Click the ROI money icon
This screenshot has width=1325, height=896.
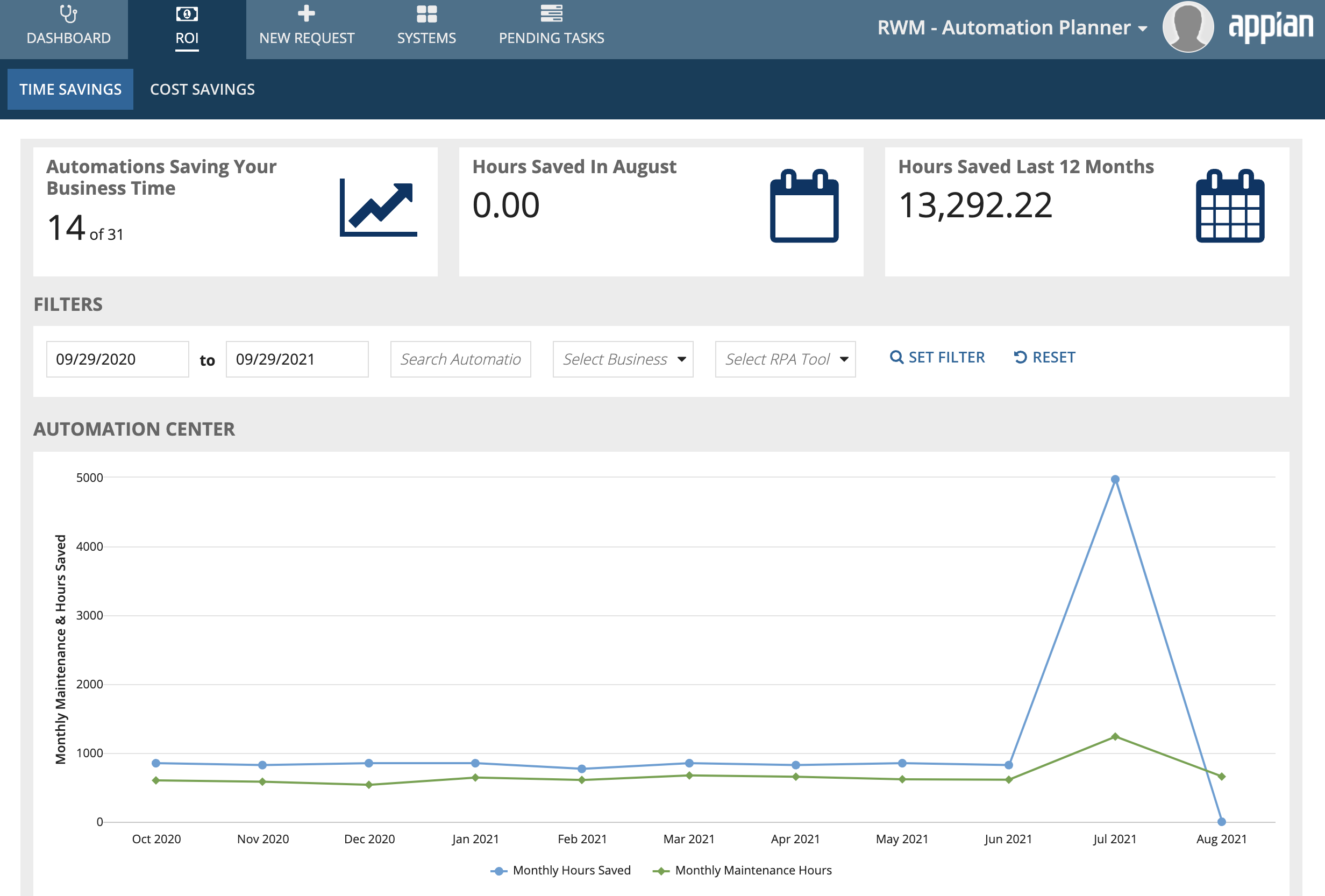click(187, 13)
